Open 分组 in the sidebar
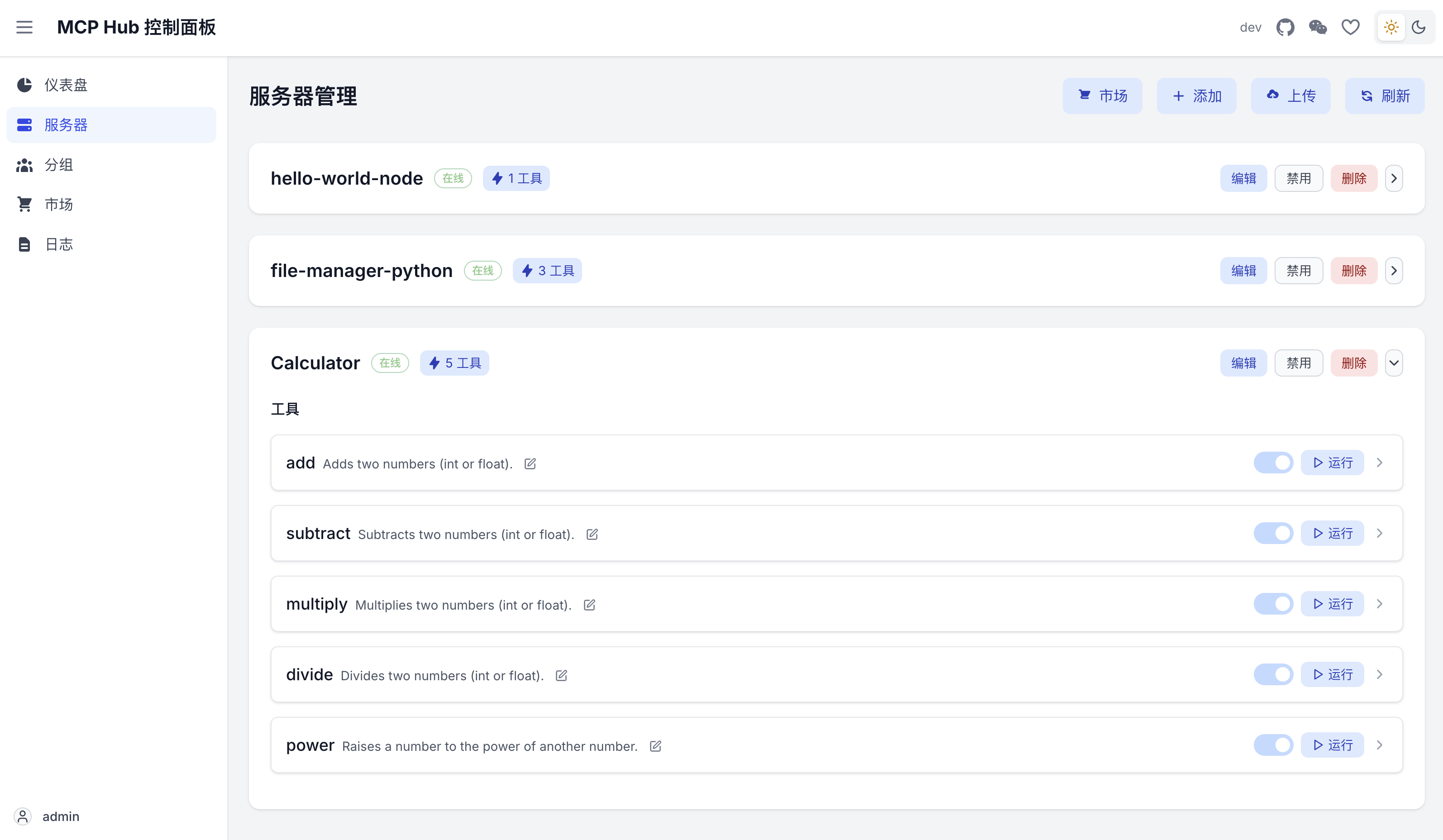The image size is (1443, 840). point(59,165)
